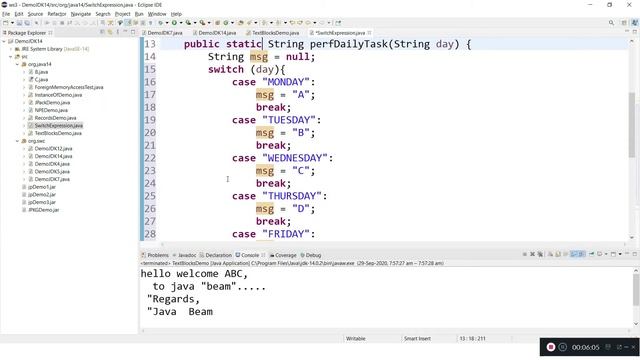Select ForeignMemoryAccessTest.java file

click(x=69, y=87)
